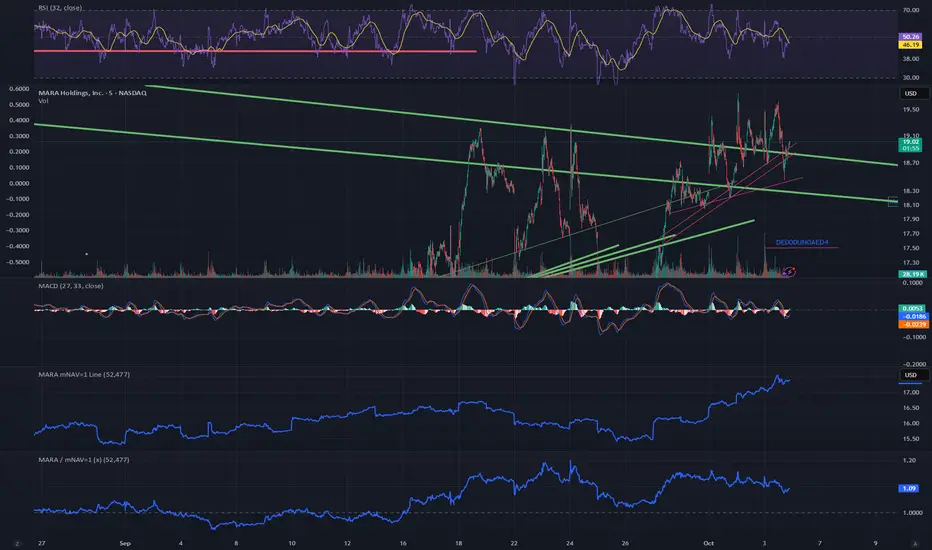Click the 1.09 mNAV ratio label

point(909,488)
